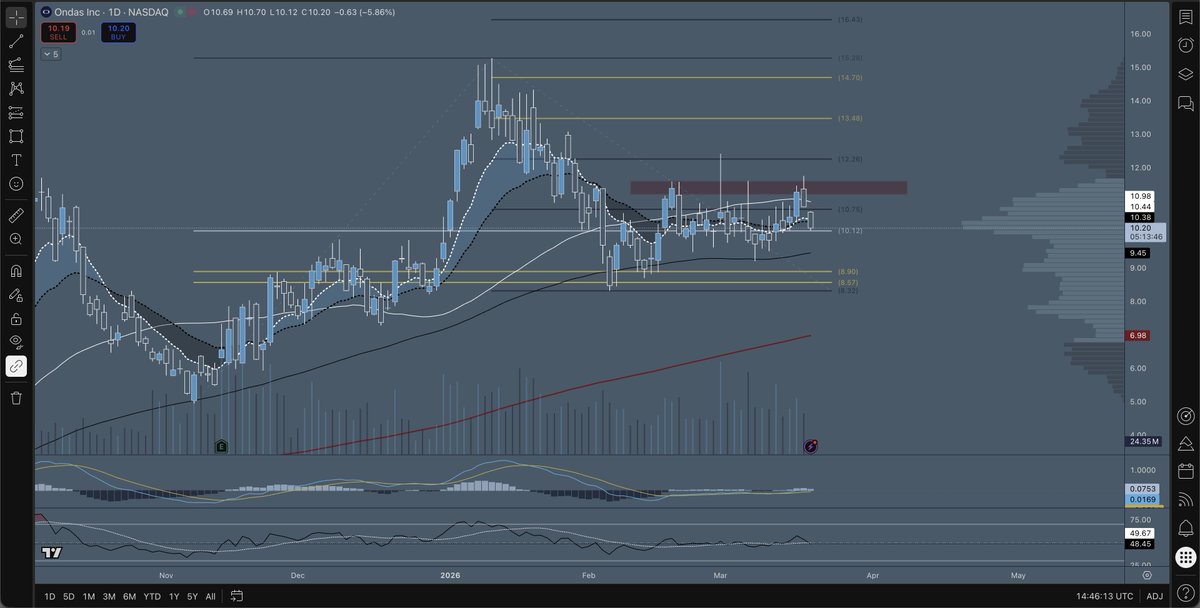Screen dimensions: 1200x608
Task: Switch to the 5D time range
Action: click(69, 596)
